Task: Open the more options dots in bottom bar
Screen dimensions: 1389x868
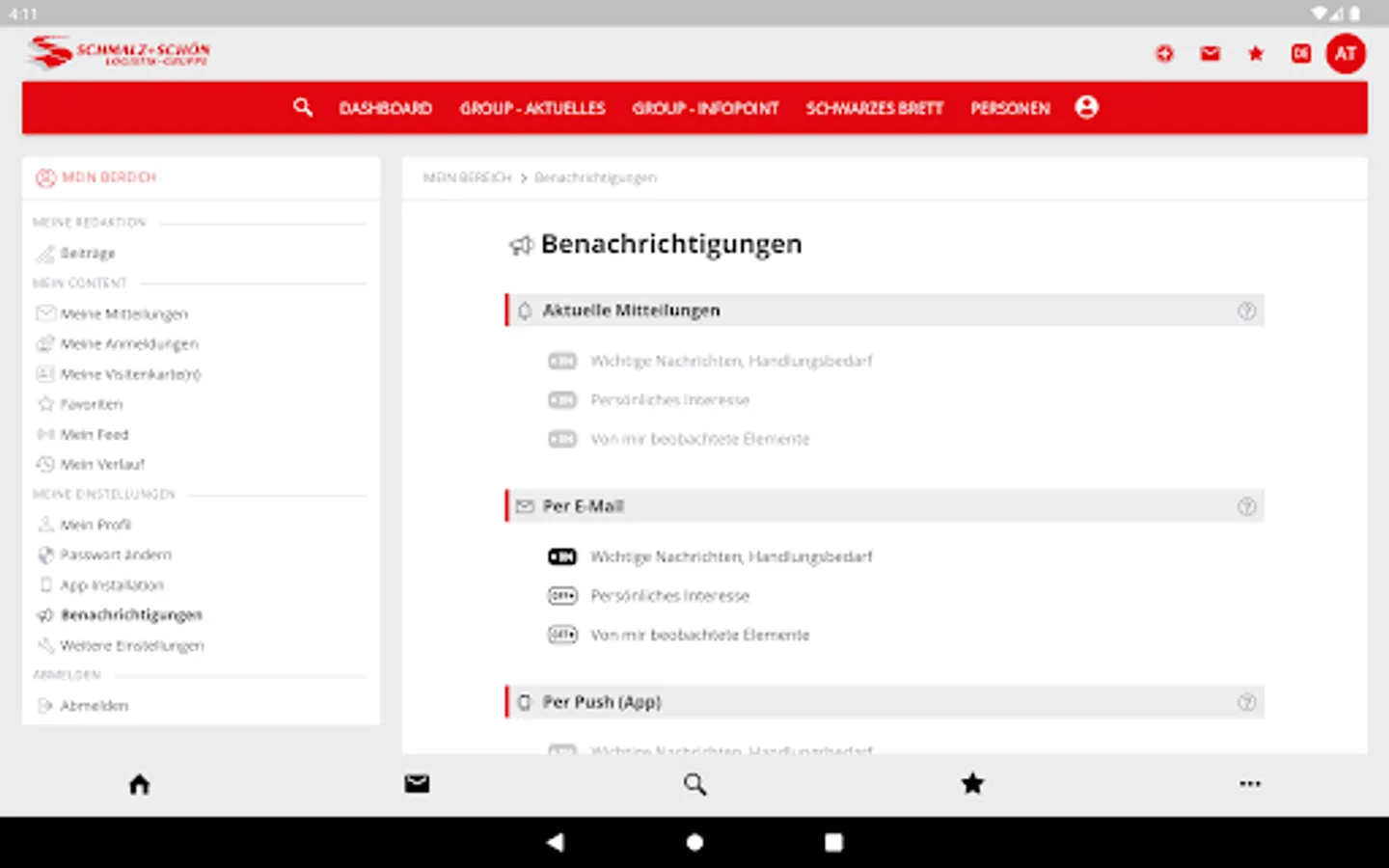Action: pyautogui.click(x=1250, y=784)
